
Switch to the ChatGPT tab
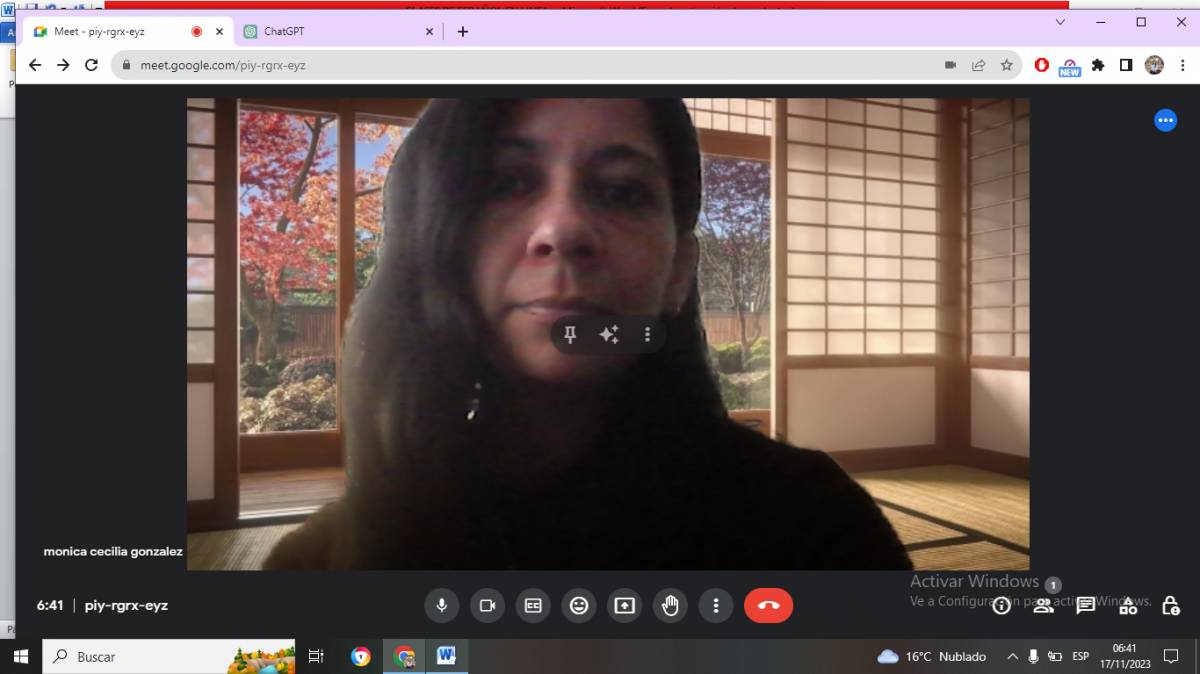pyautogui.click(x=340, y=31)
